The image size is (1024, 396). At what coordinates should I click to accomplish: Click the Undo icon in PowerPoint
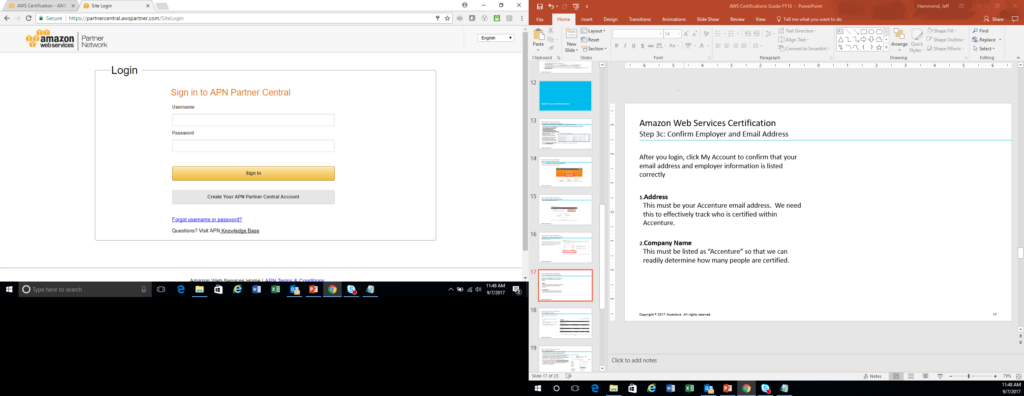(x=551, y=6)
